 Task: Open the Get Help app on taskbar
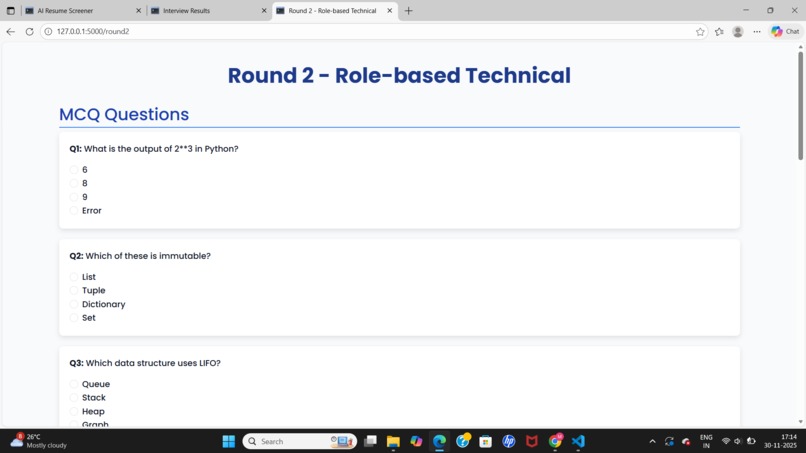(x=463, y=441)
